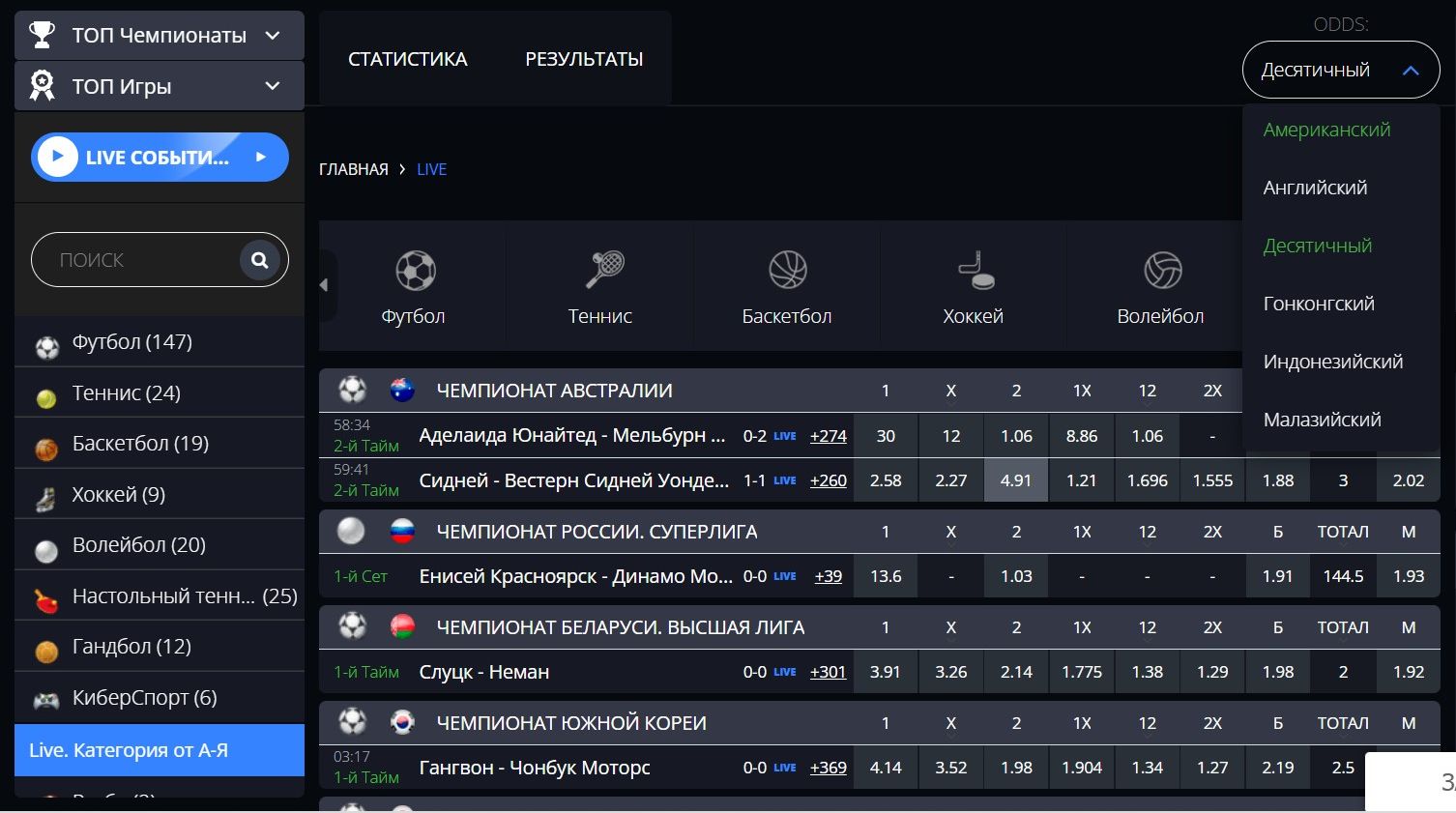Collapse the Десятичный odds format dropdown
The height and width of the screenshot is (813, 1456).
tap(1341, 70)
